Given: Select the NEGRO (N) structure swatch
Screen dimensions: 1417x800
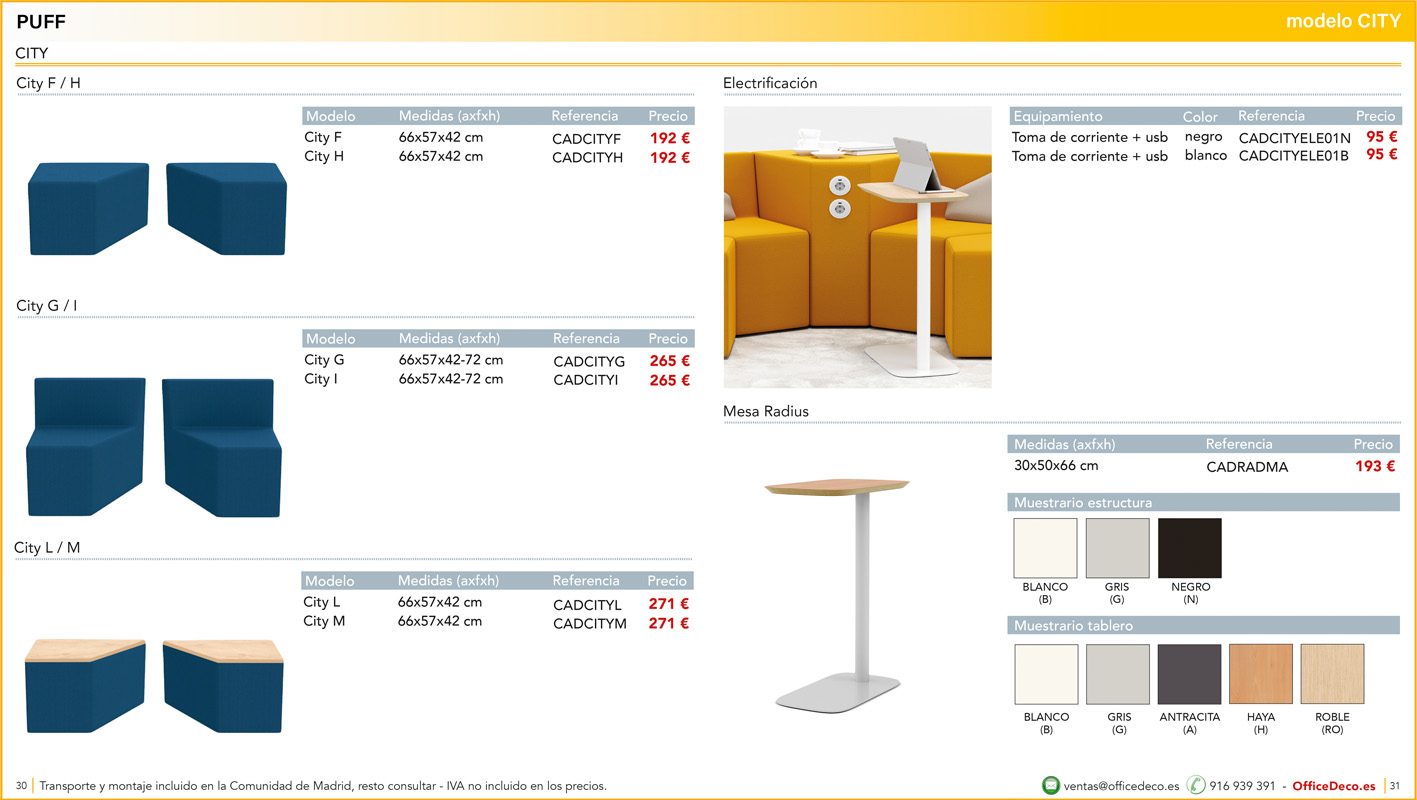Looking at the screenshot, I should point(1190,548).
